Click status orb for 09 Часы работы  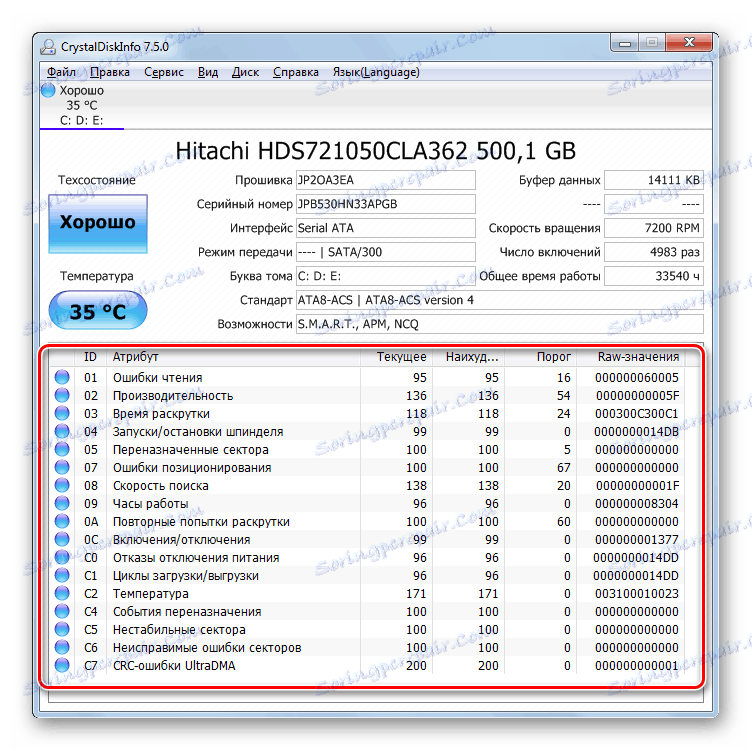(x=62, y=503)
